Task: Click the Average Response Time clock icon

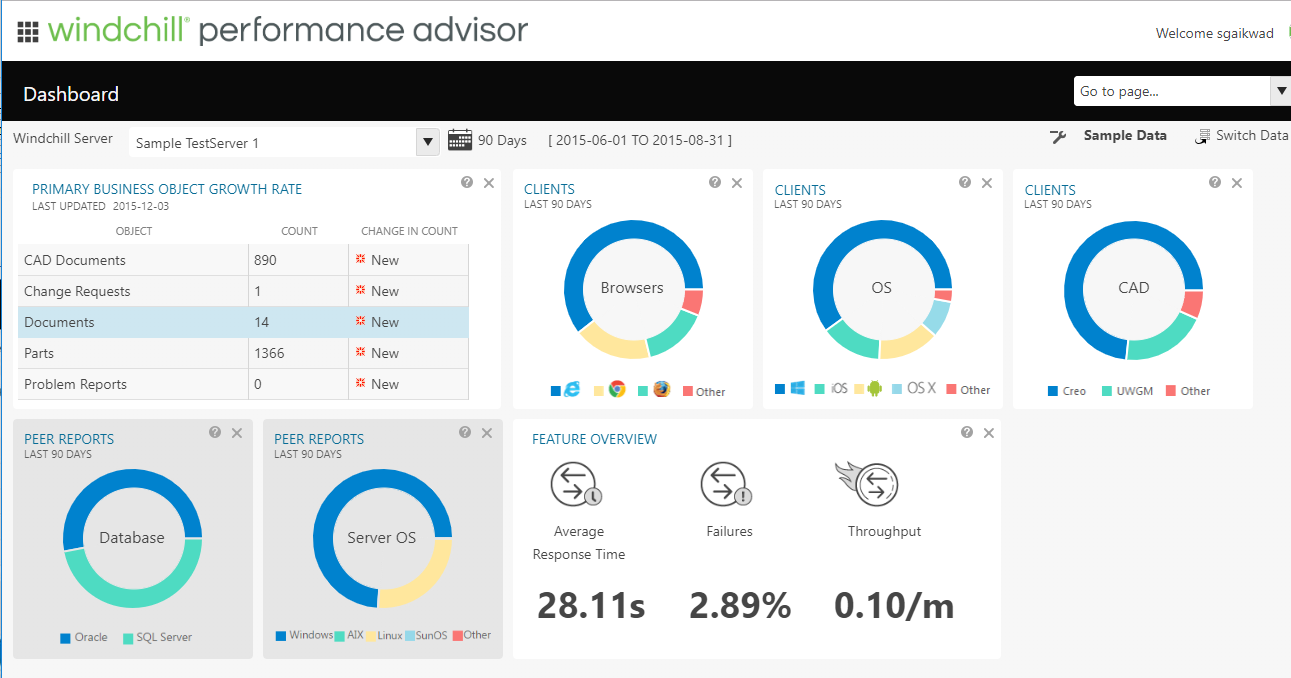Action: (572, 482)
